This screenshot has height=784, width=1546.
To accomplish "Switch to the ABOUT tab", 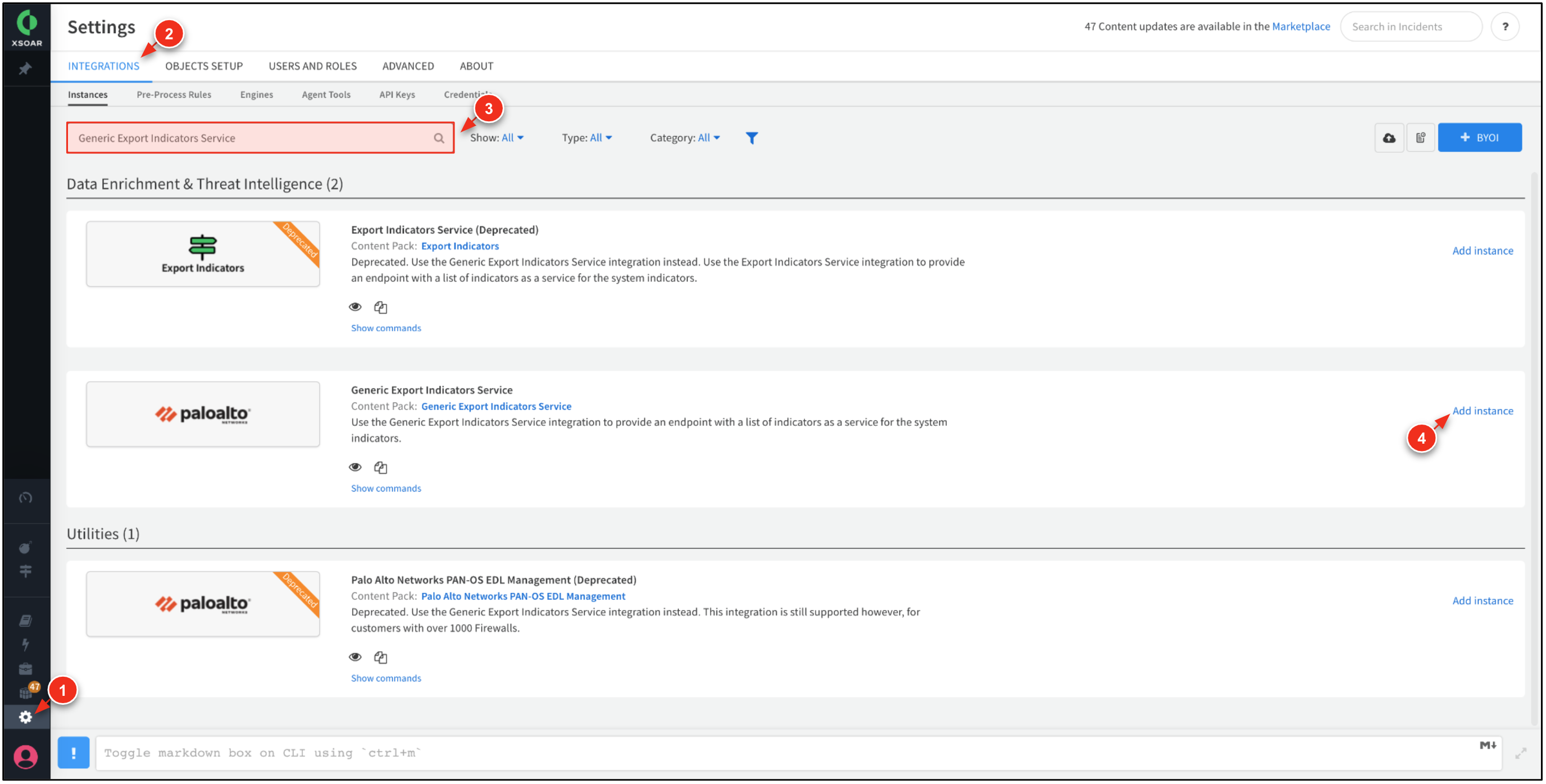I will [x=476, y=66].
